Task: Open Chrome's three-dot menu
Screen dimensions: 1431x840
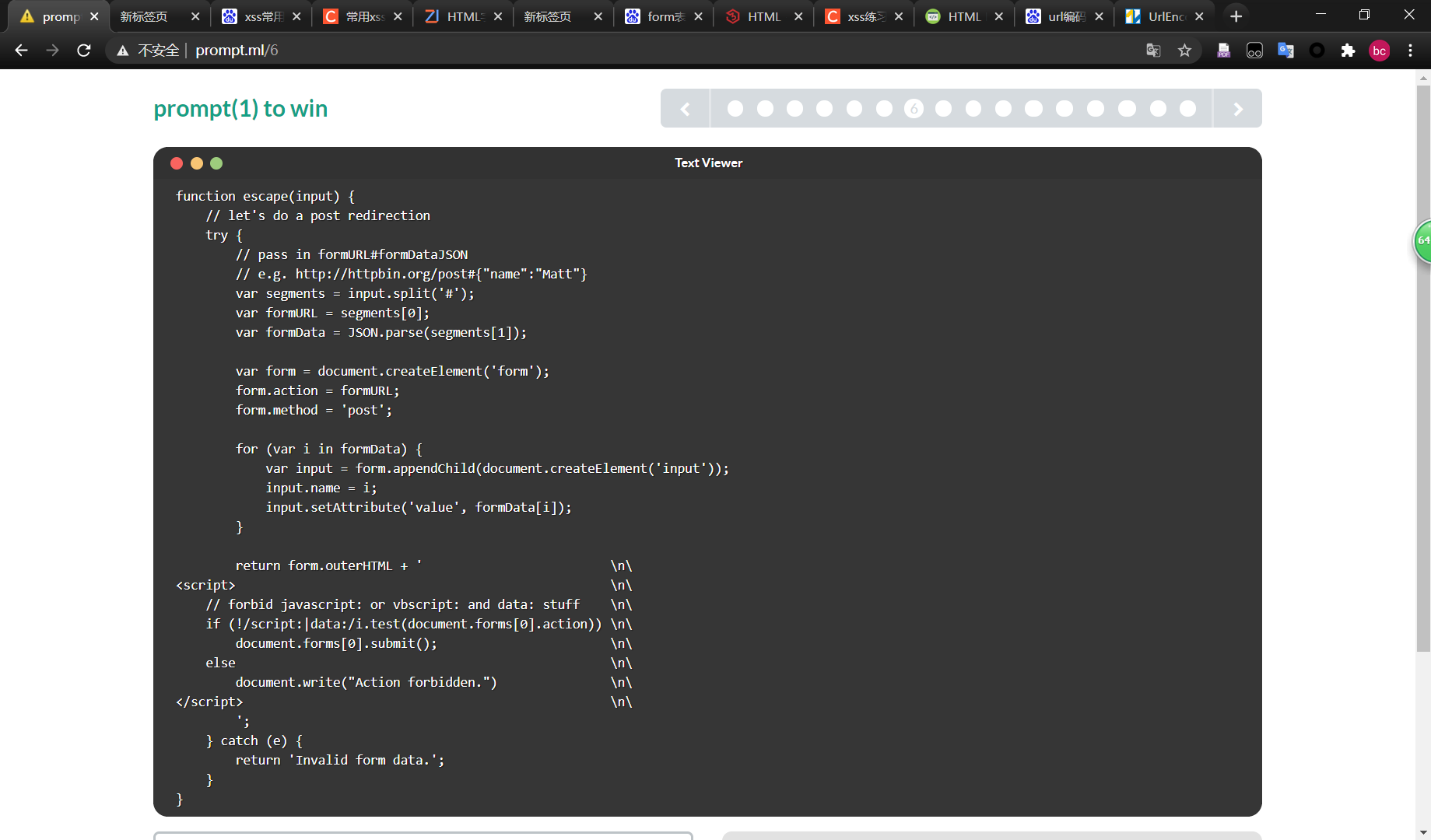Action: coord(1410,51)
